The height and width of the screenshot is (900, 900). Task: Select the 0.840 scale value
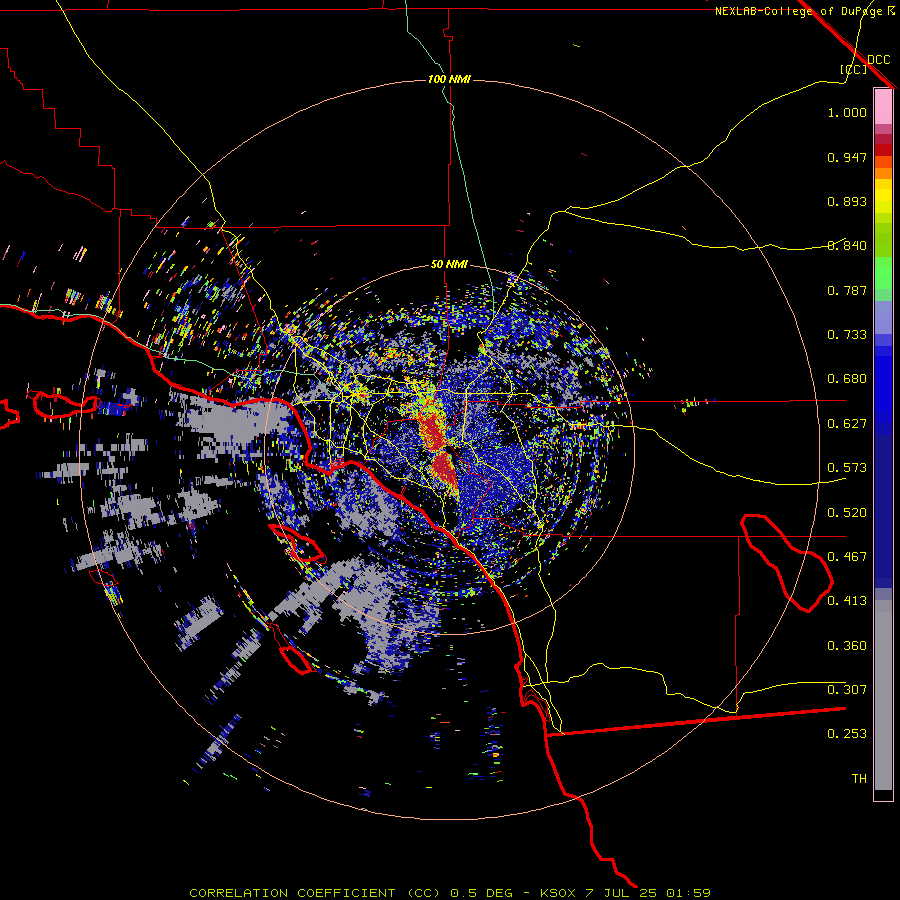[x=847, y=246]
